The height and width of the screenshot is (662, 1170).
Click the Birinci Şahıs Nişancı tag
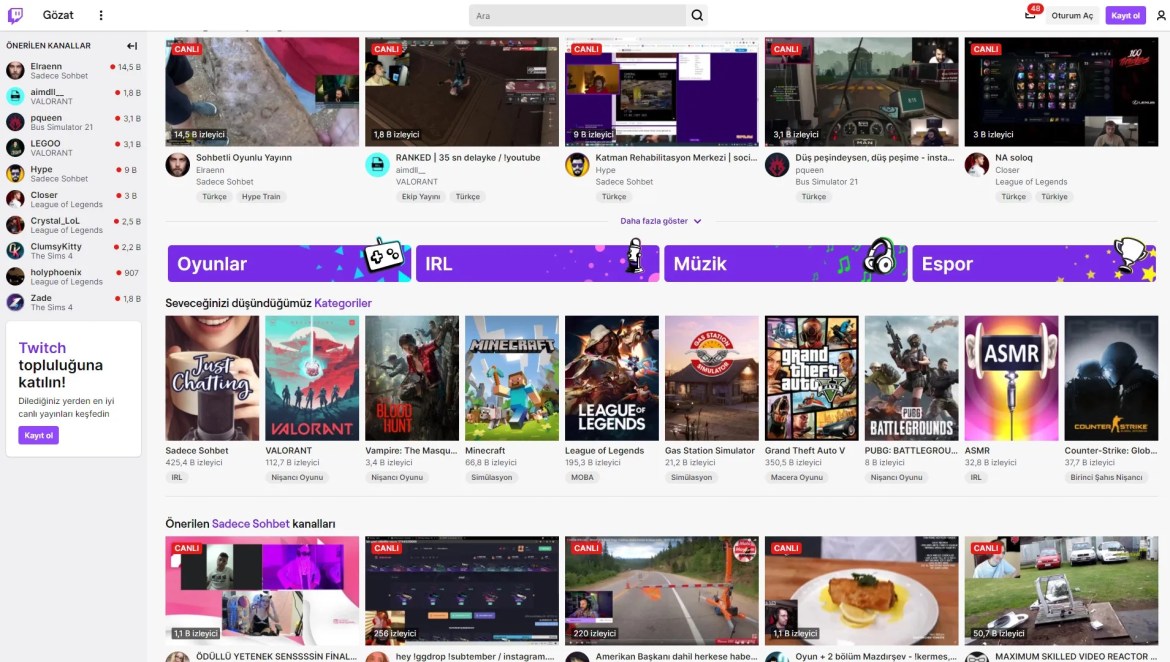pos(1107,478)
